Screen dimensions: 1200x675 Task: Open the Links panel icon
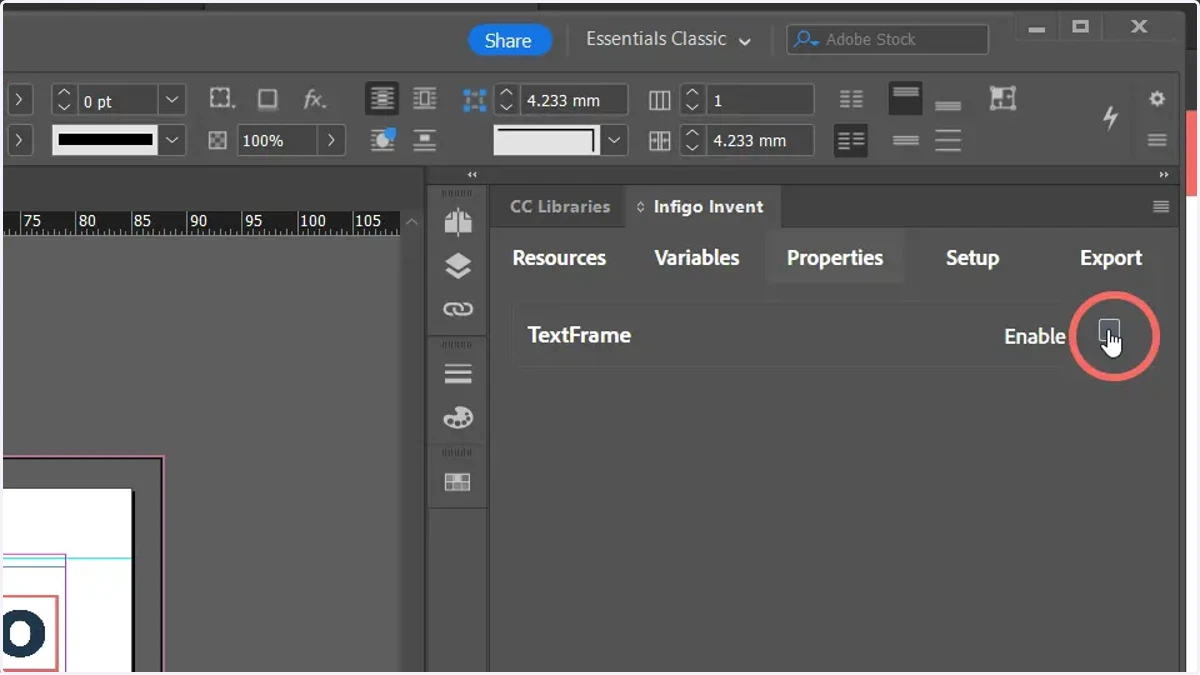click(458, 309)
